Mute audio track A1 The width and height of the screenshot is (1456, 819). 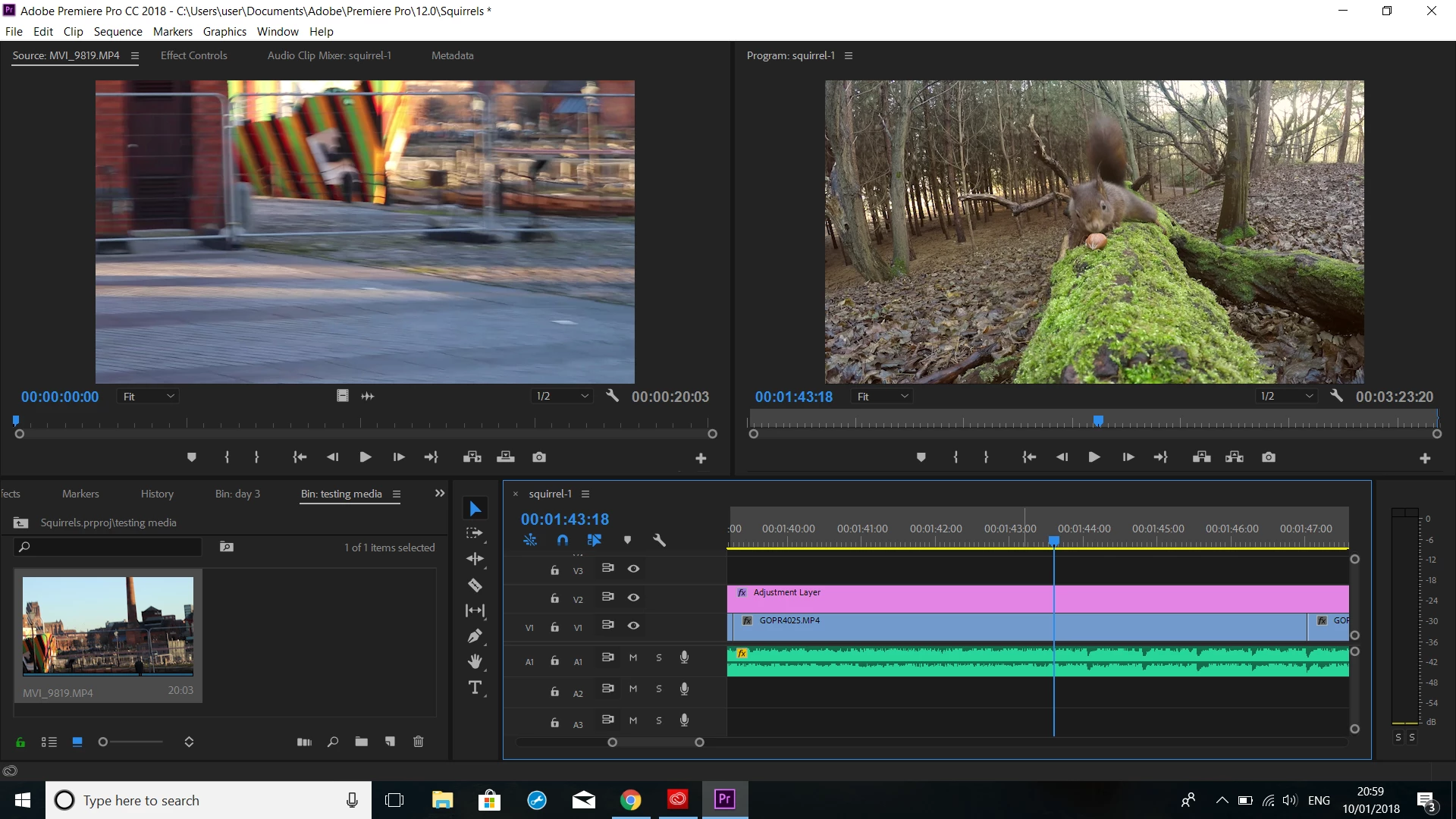633,657
